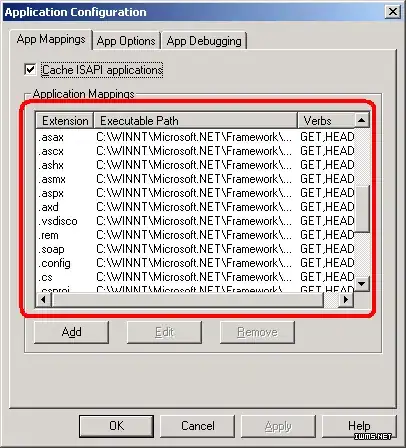The width and height of the screenshot is (406, 448).
Task: Click the horizontal scrollbar right arrow
Action: 346,300
